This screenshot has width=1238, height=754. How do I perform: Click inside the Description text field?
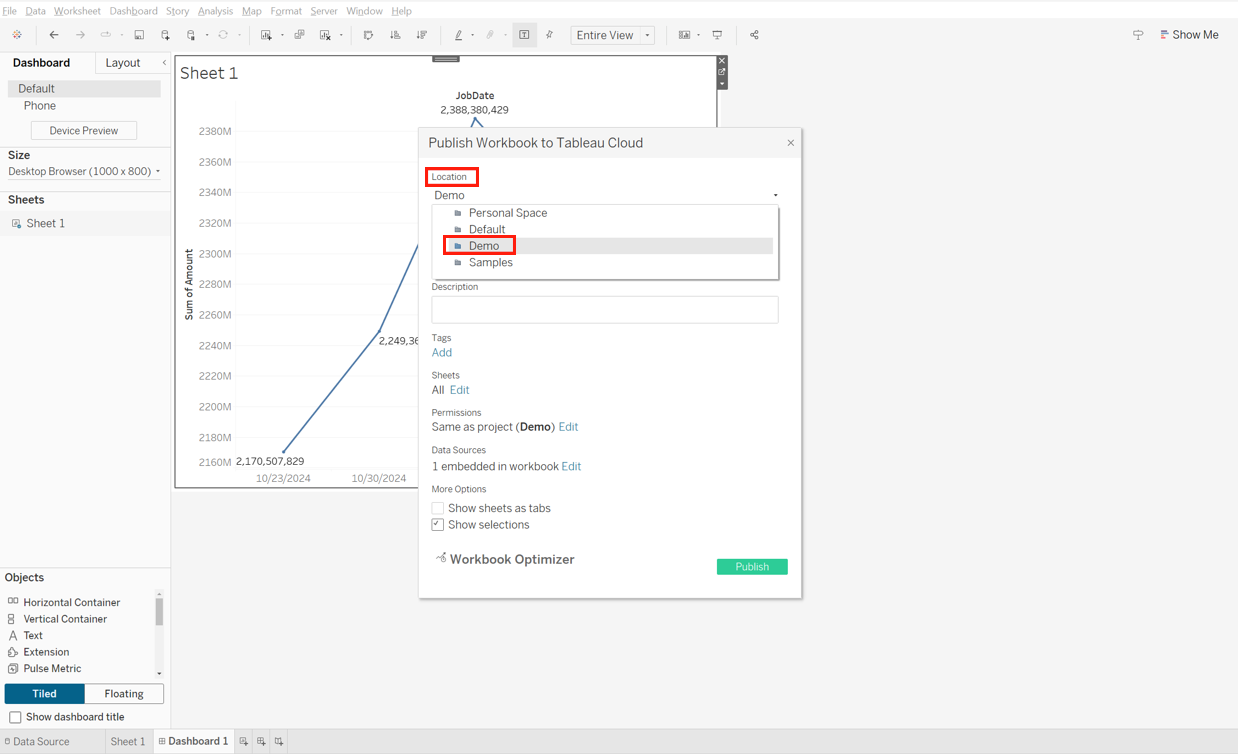click(x=604, y=309)
